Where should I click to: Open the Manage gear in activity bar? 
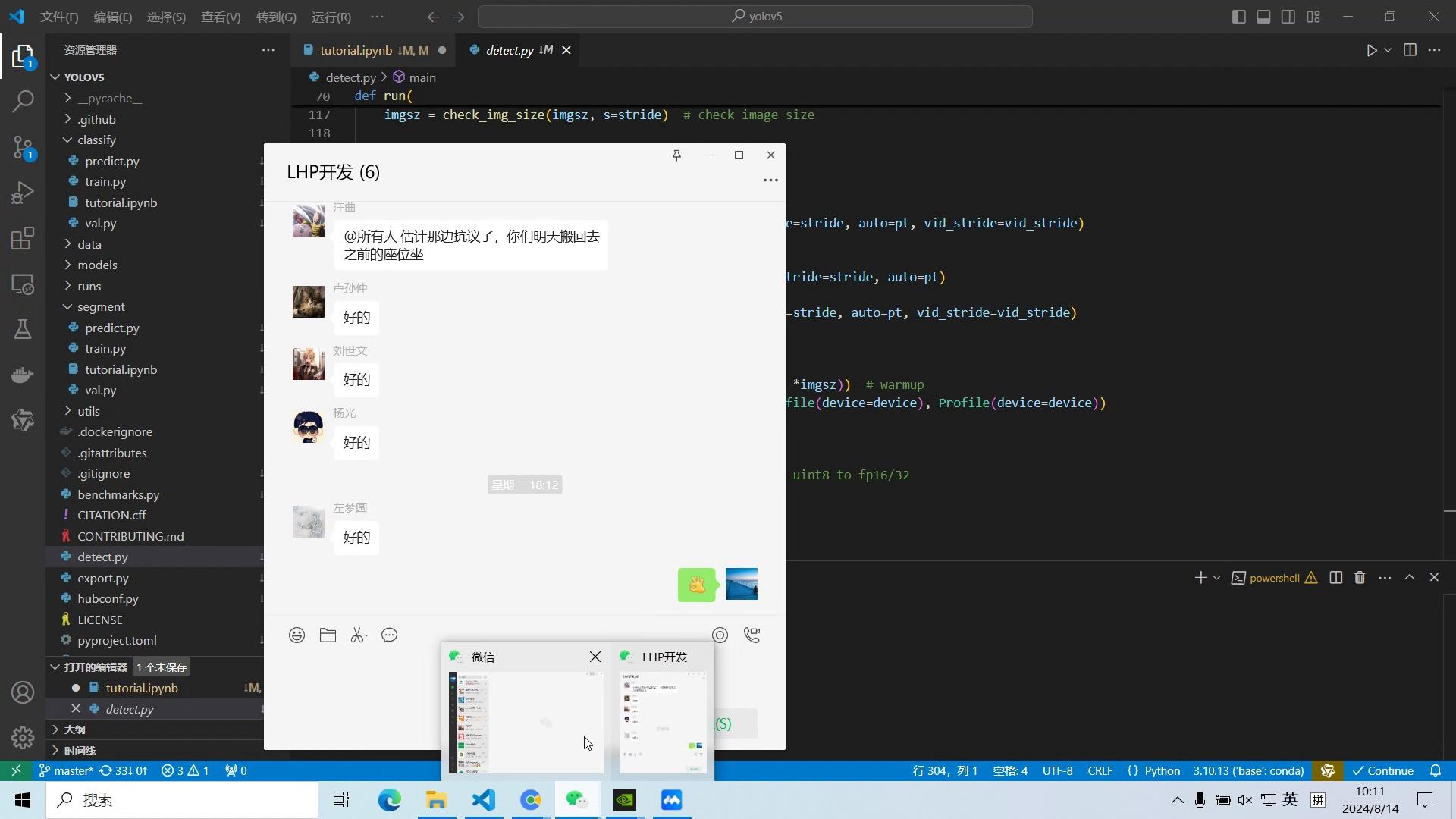23,737
